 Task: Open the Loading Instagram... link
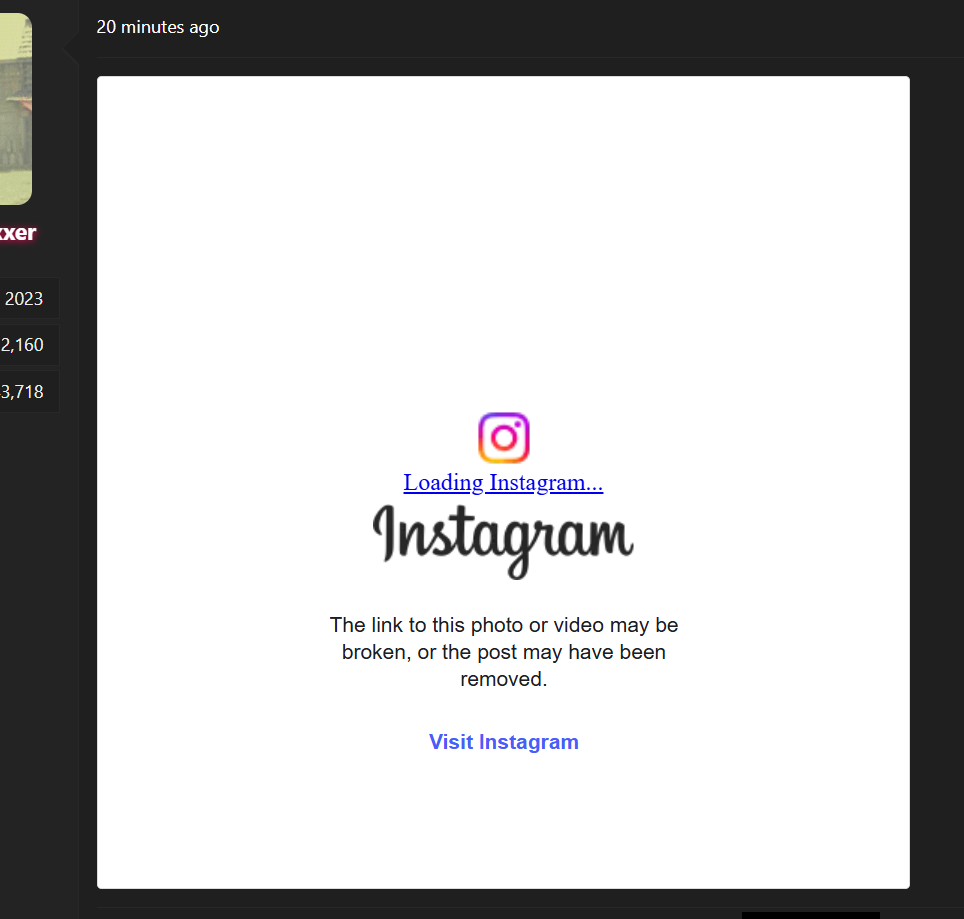pos(503,483)
